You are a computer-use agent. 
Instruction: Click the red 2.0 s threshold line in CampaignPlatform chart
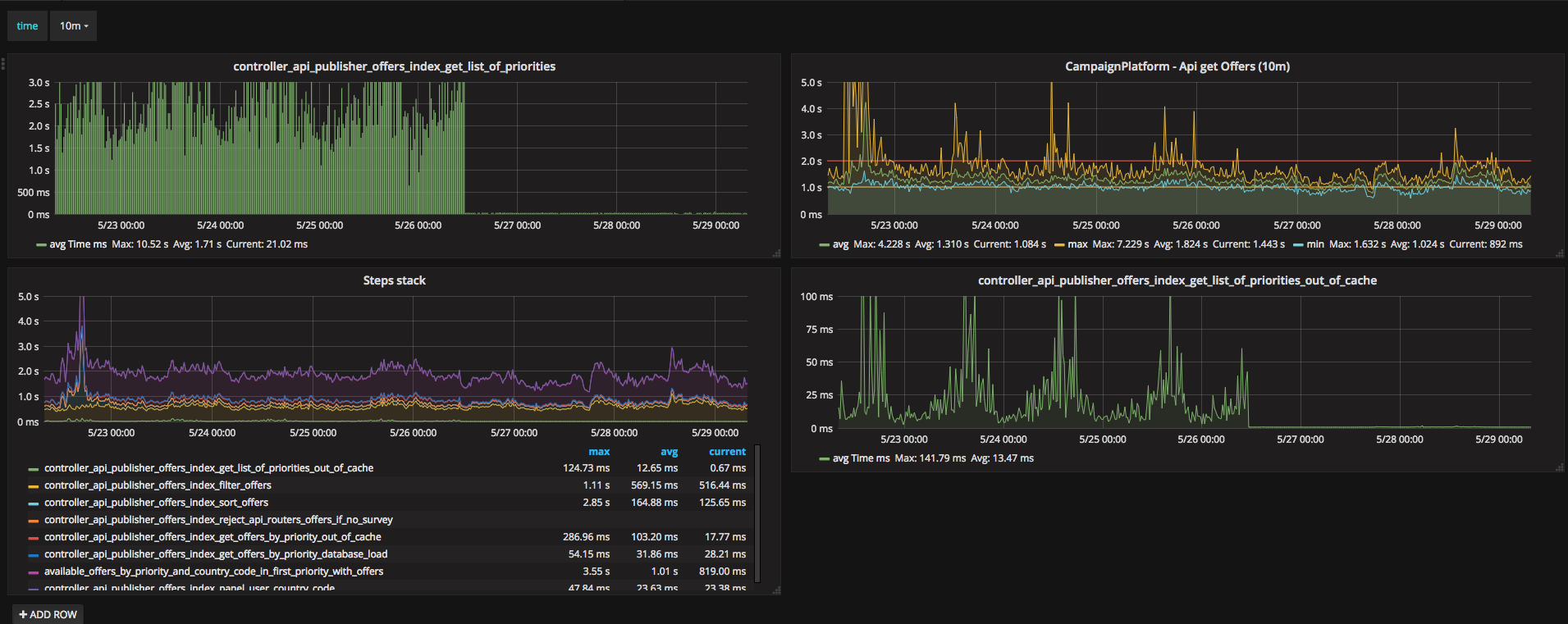pos(1178,161)
